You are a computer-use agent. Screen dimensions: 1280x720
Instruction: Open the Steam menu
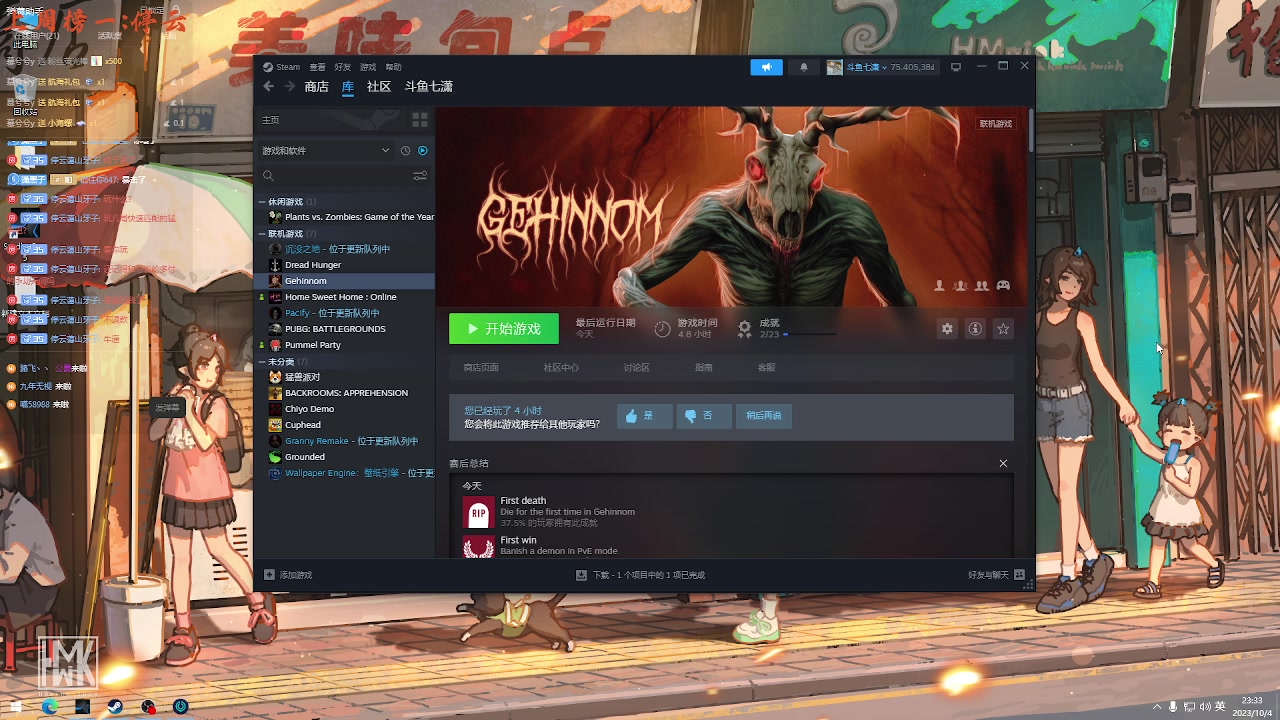[x=282, y=67]
